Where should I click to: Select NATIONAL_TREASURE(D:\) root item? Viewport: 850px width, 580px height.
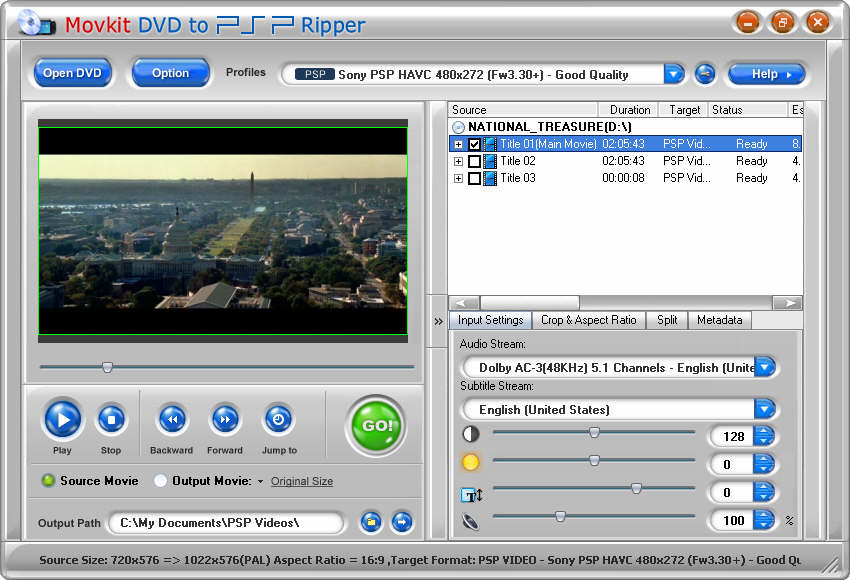click(550, 127)
